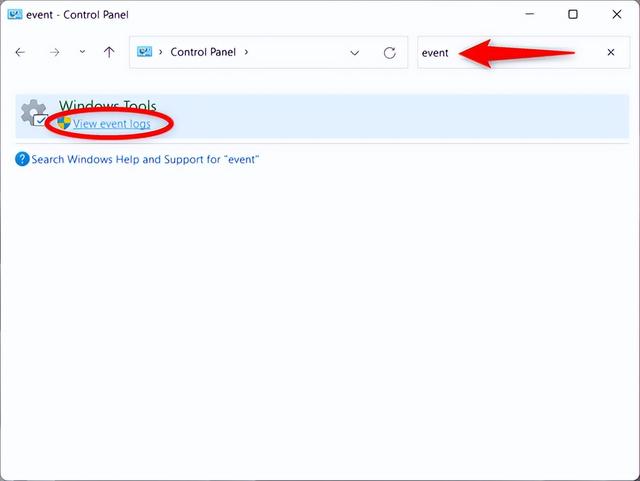Image resolution: width=640 pixels, height=481 pixels.
Task: Open address bar history dropdown
Action: coord(355,53)
